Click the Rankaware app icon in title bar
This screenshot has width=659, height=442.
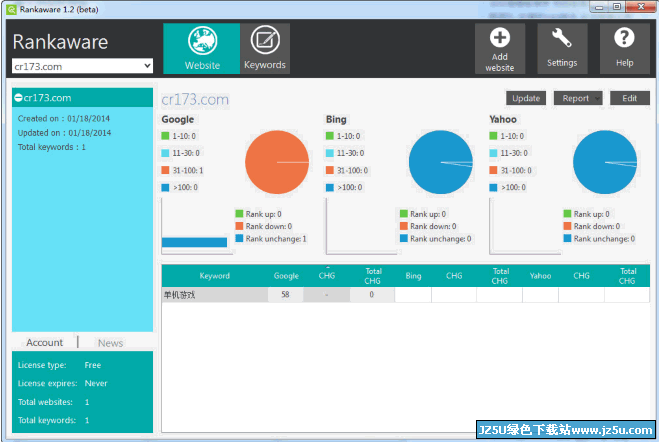pyautogui.click(x=12, y=9)
